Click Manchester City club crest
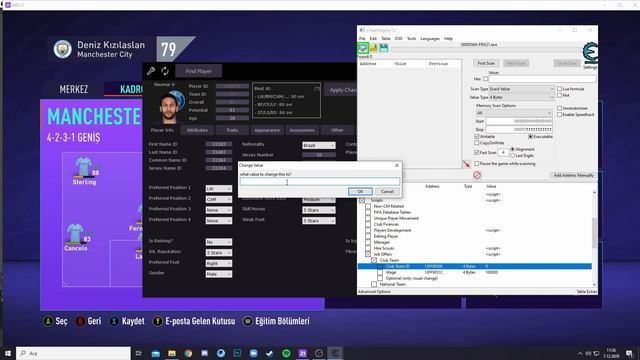640x360 pixels. (62, 49)
